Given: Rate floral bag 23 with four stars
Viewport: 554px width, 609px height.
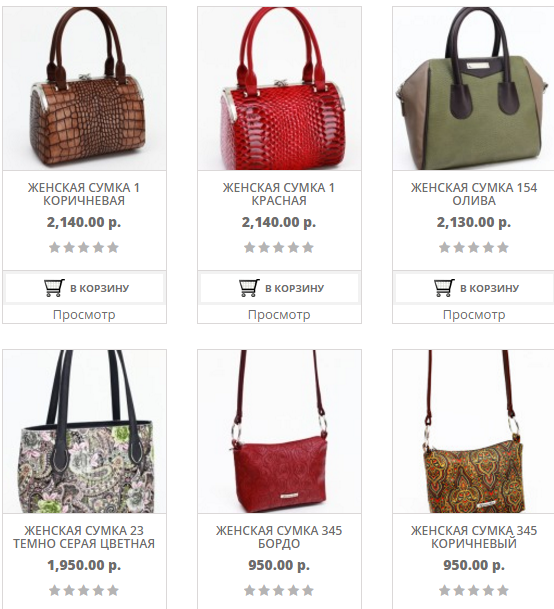Looking at the screenshot, I should pyautogui.click(x=99, y=591).
